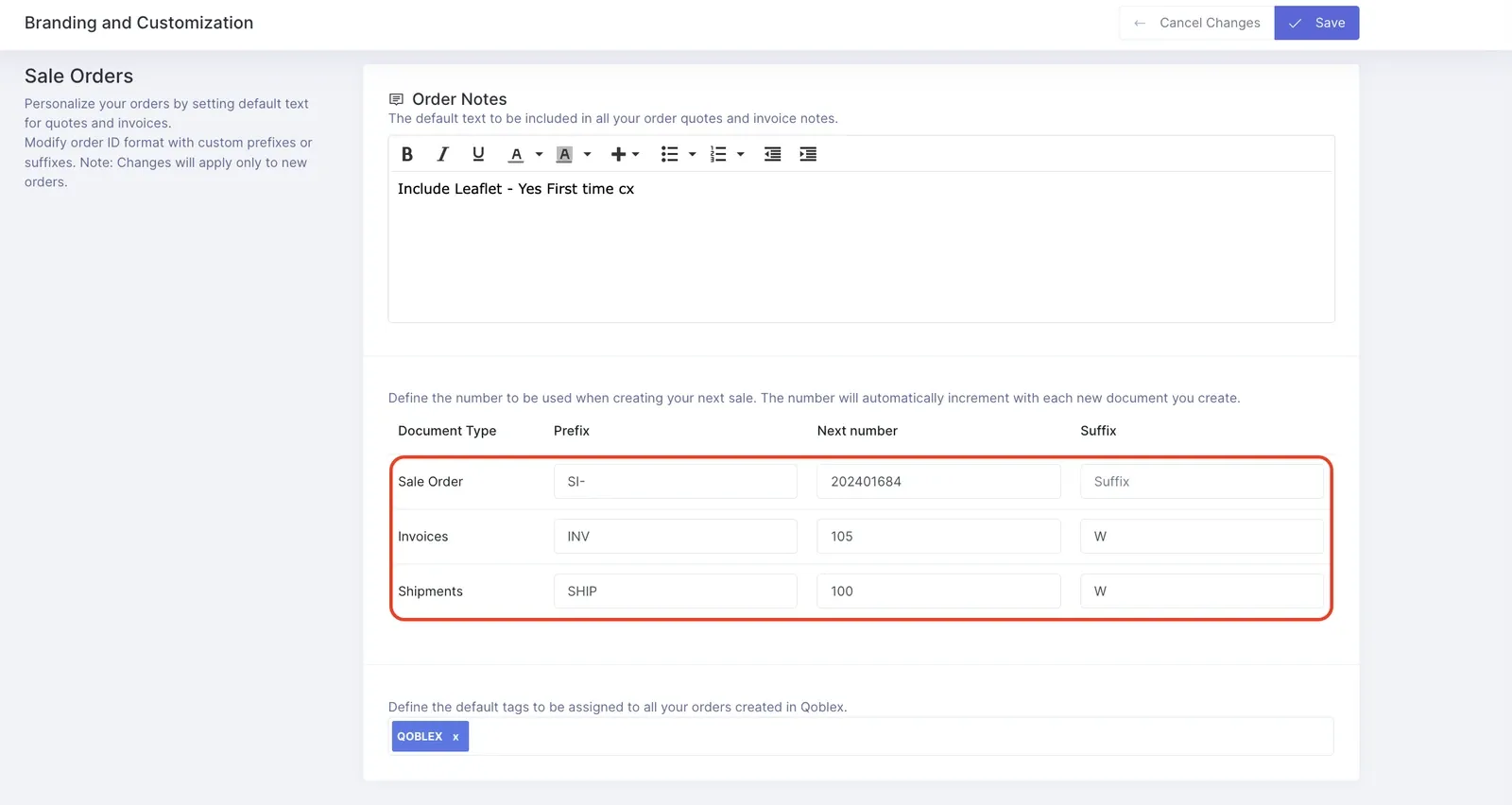Open the font color dropdown arrow
Image resolution: width=1512 pixels, height=805 pixels.
(540, 154)
